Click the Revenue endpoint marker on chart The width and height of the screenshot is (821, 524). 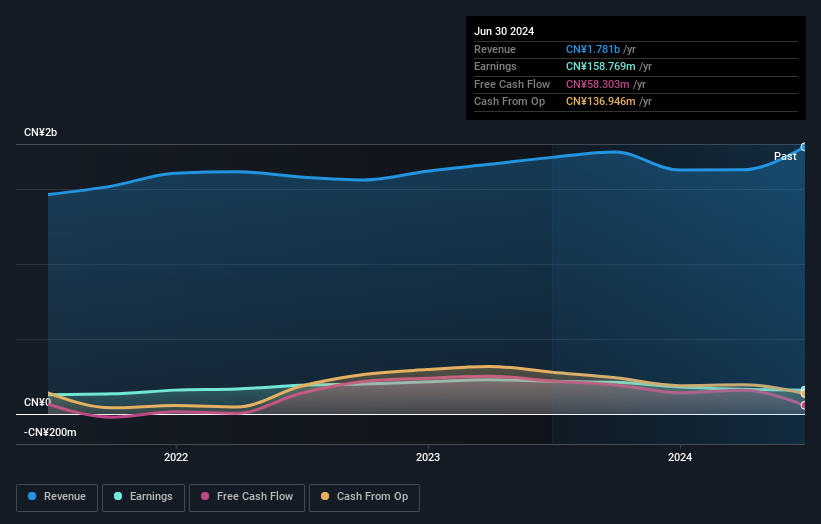click(804, 147)
